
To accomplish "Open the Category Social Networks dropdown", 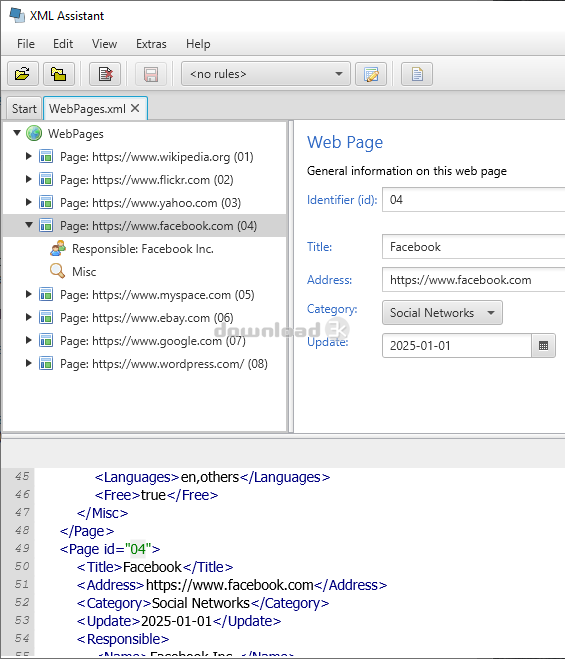I will pyautogui.click(x=442, y=313).
